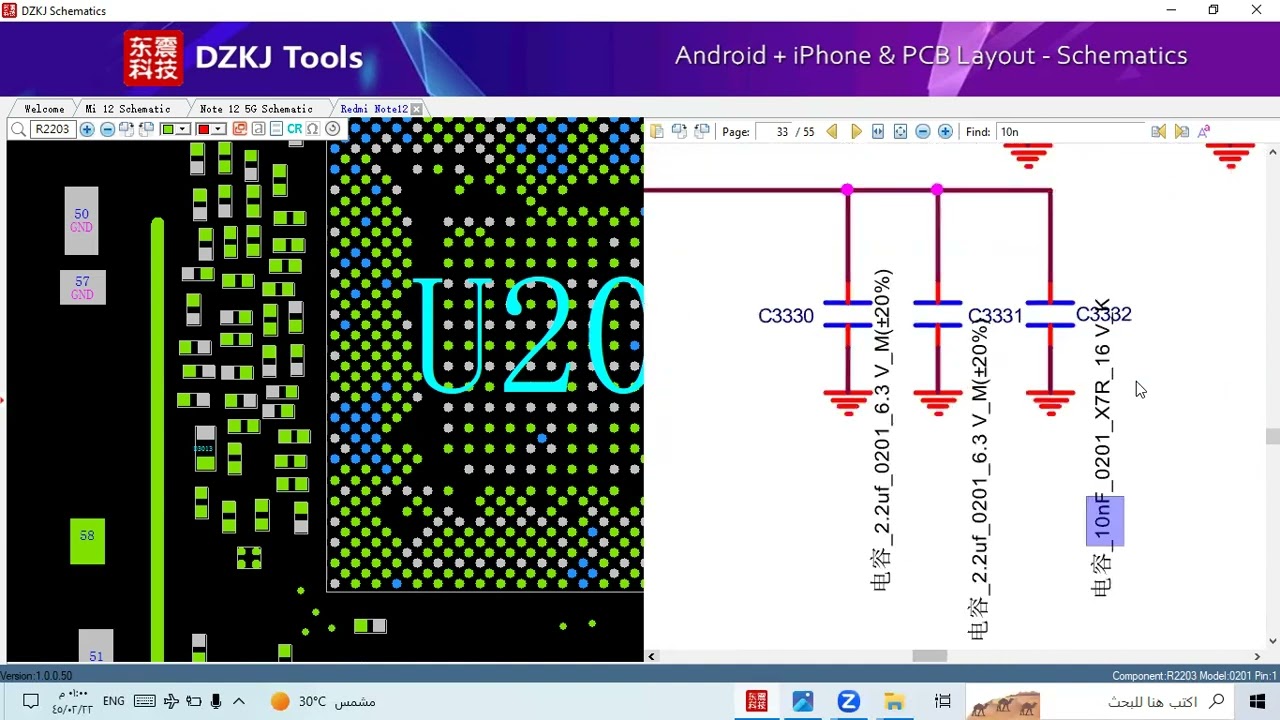Click the Task View taskbar icon
The image size is (1280, 720).
(942, 701)
